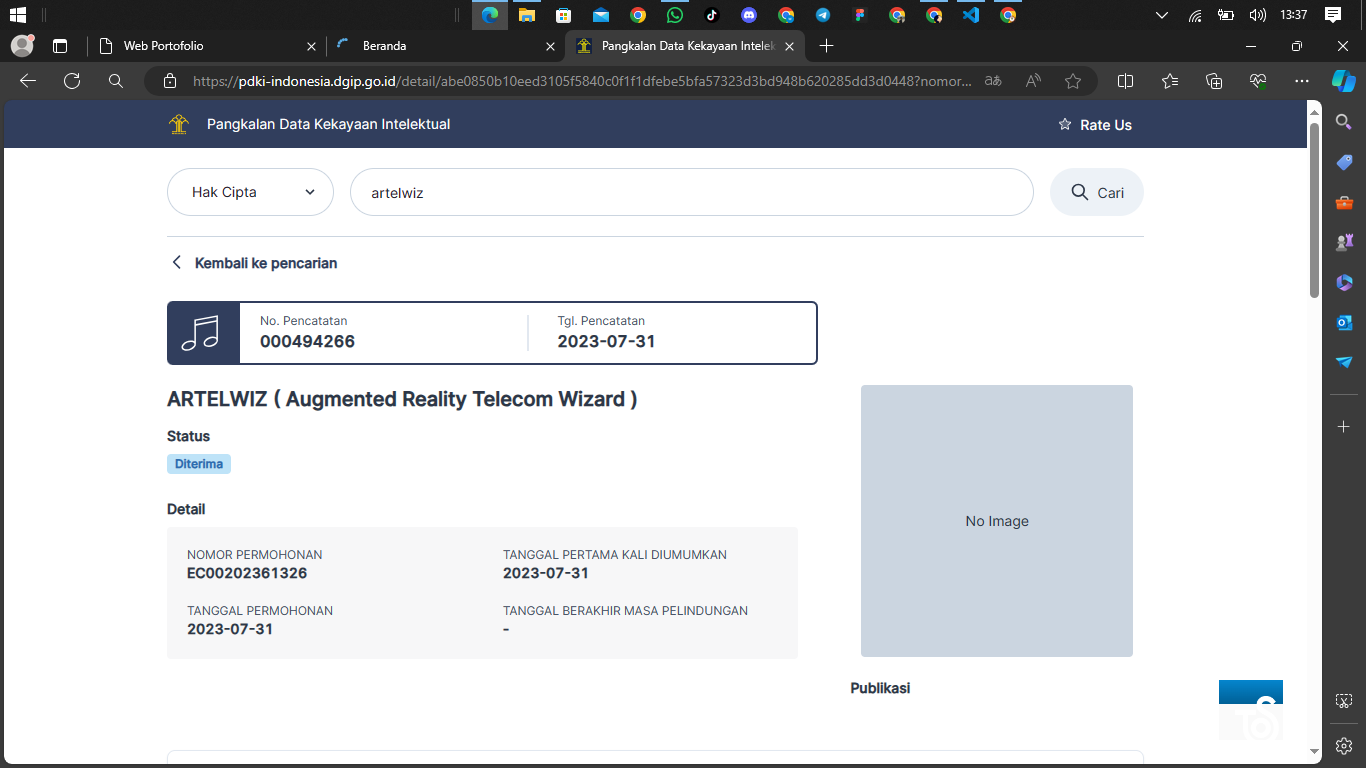Switch to the Beranda tab
Viewport: 1366px width, 768px height.
tap(440, 46)
